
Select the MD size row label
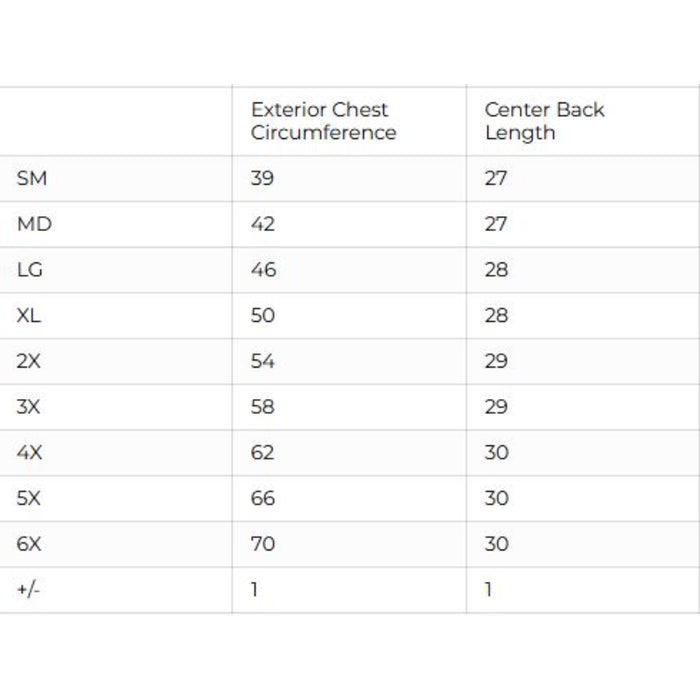pos(34,225)
